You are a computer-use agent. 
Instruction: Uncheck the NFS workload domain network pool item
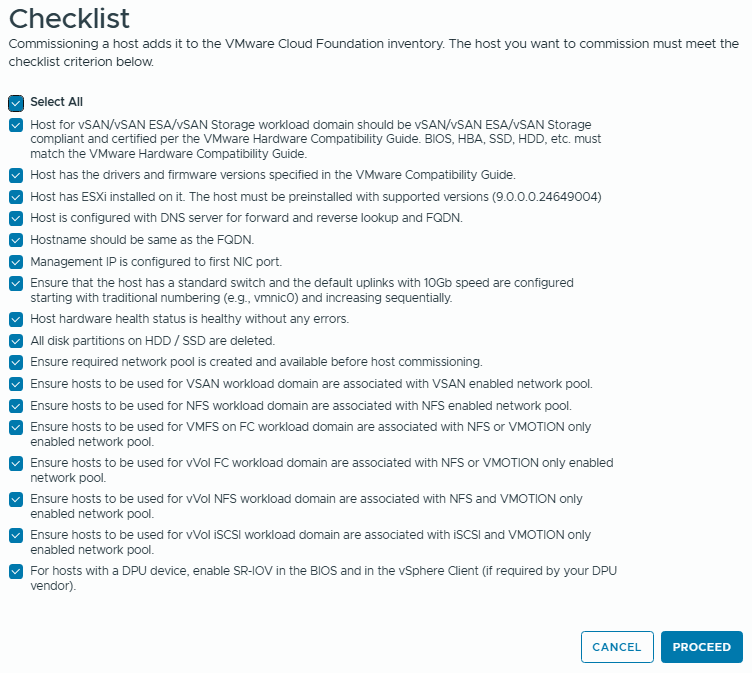pyautogui.click(x=15, y=406)
